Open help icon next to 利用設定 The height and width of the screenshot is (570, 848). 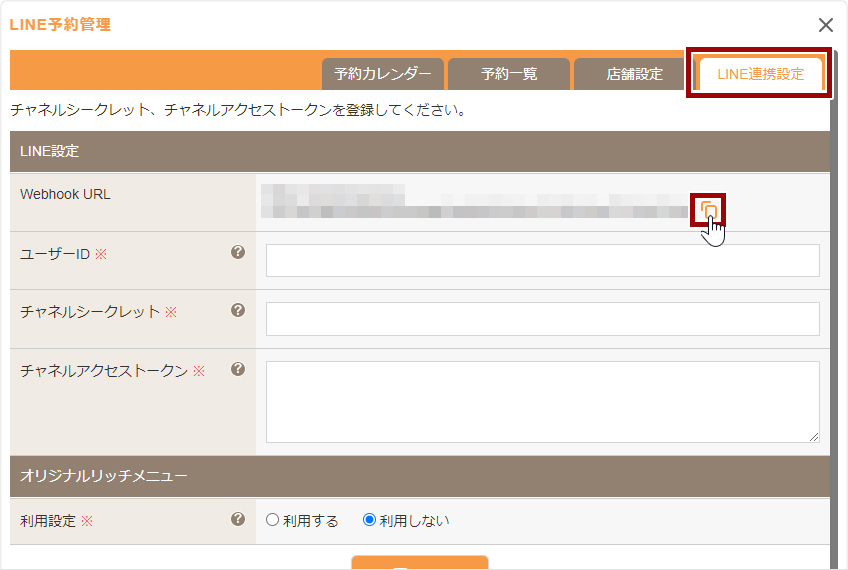click(x=238, y=519)
